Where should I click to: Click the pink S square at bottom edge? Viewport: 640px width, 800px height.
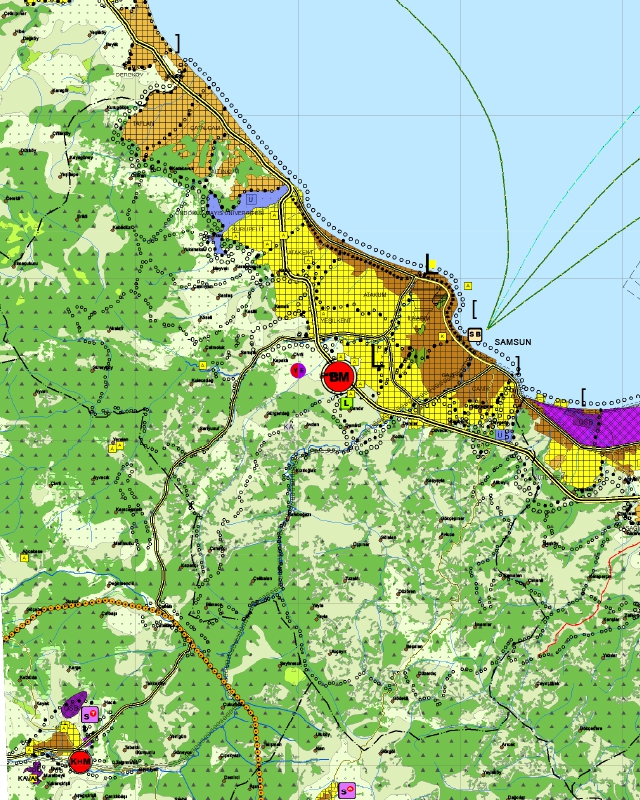tap(346, 791)
